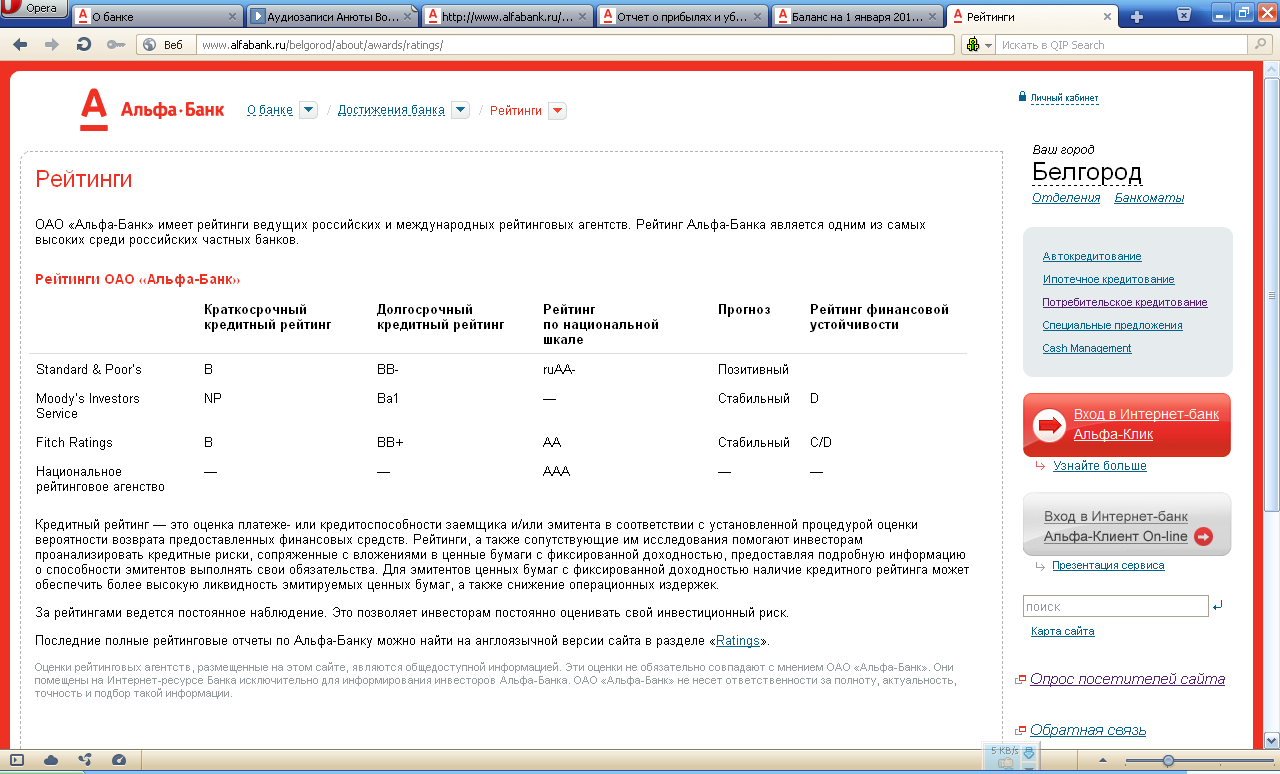Viewport: 1280px width, 774px height.
Task: Change city by clicking Белгород
Action: [1087, 172]
